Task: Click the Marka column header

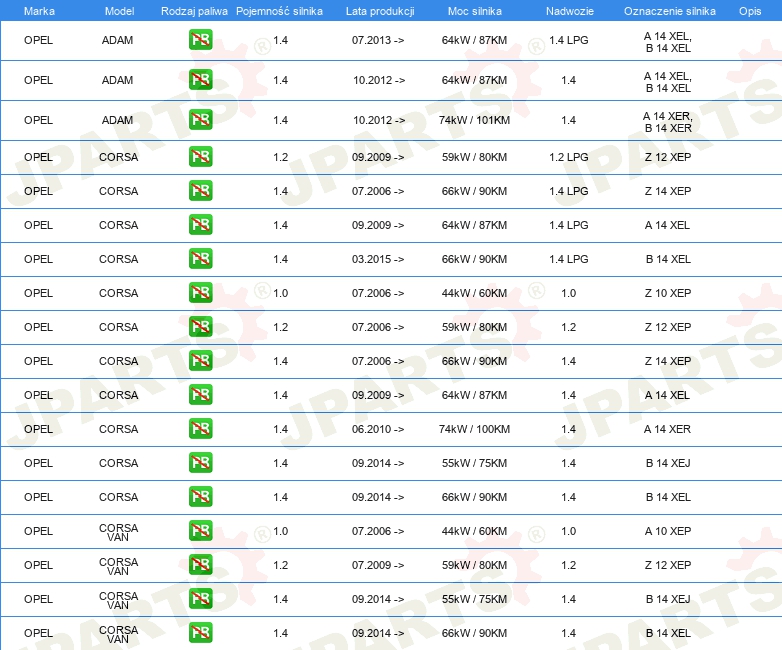Action: coord(39,11)
